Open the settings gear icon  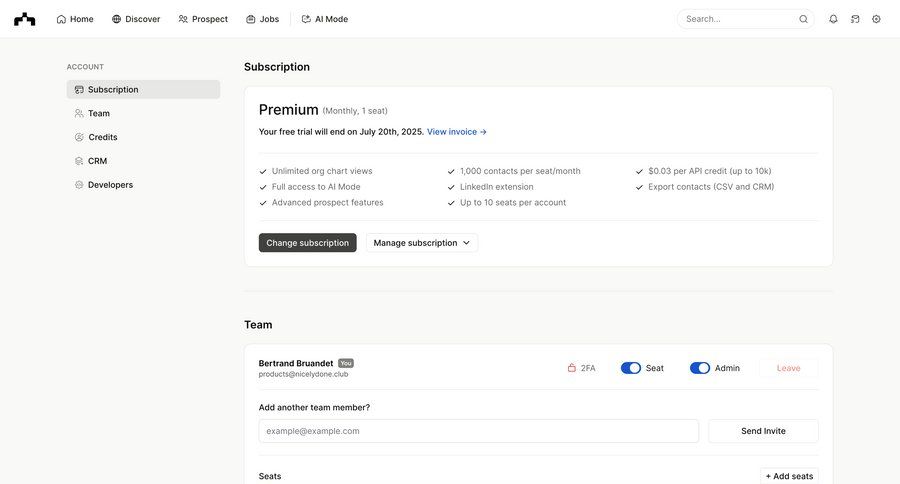click(876, 19)
